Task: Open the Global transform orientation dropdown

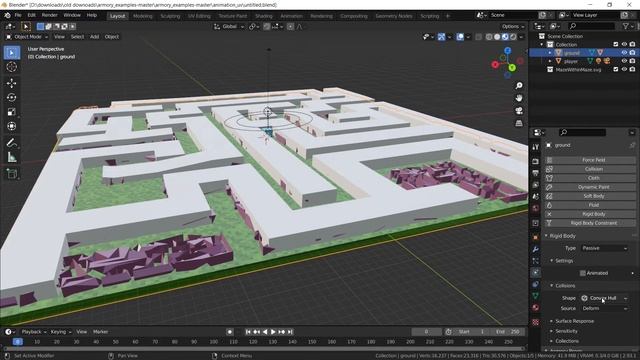Action: tap(229, 27)
